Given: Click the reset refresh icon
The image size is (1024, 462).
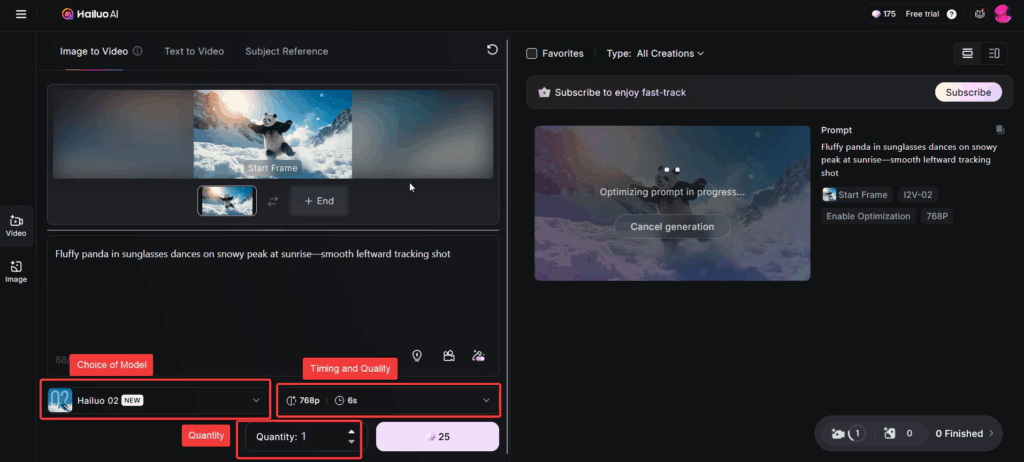Looking at the screenshot, I should (492, 50).
